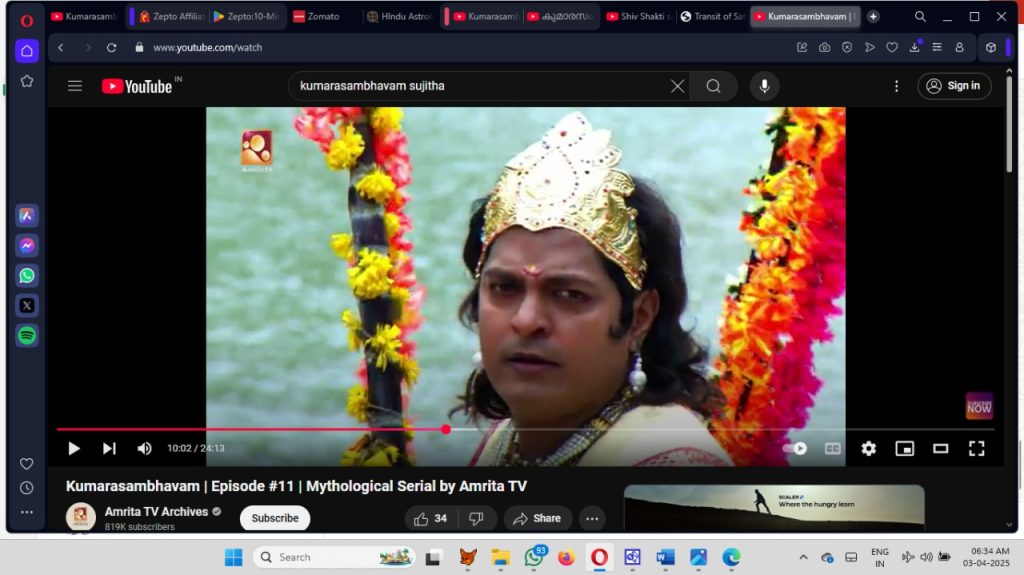Open Opera bookmarks star in sidebar
Image resolution: width=1024 pixels, height=575 pixels.
point(27,82)
